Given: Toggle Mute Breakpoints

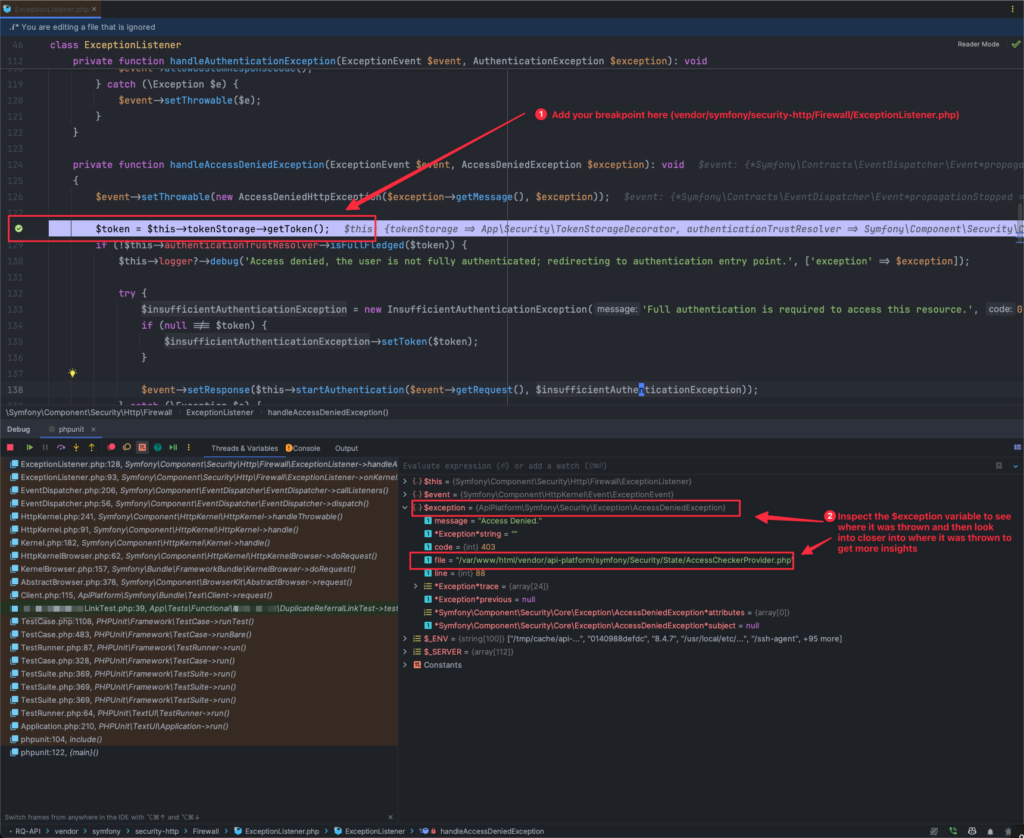Looking at the screenshot, I should point(127,447).
